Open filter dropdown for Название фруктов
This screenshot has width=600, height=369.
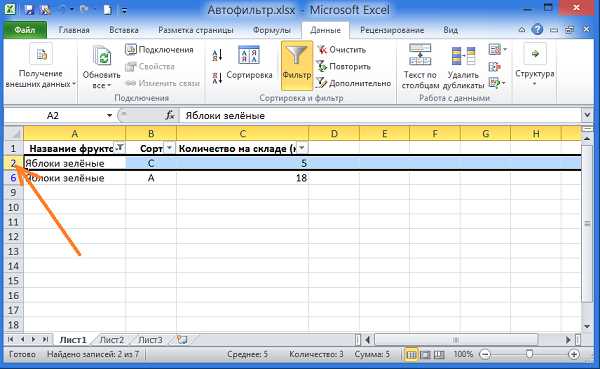click(120, 148)
